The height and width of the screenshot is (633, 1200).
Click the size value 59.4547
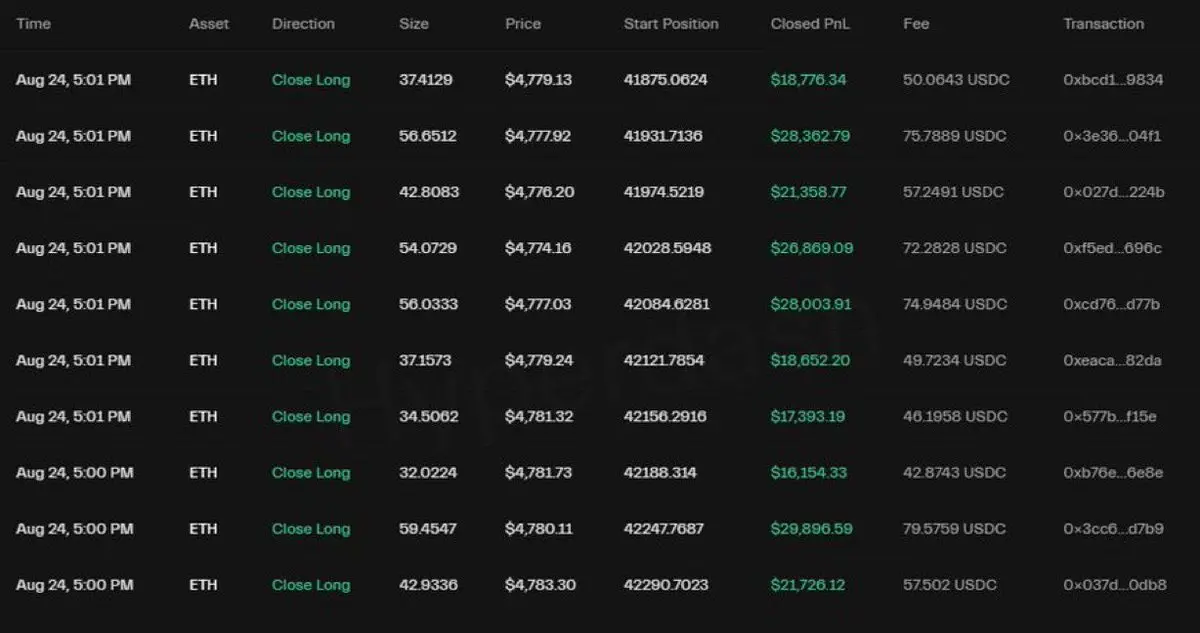[429, 528]
